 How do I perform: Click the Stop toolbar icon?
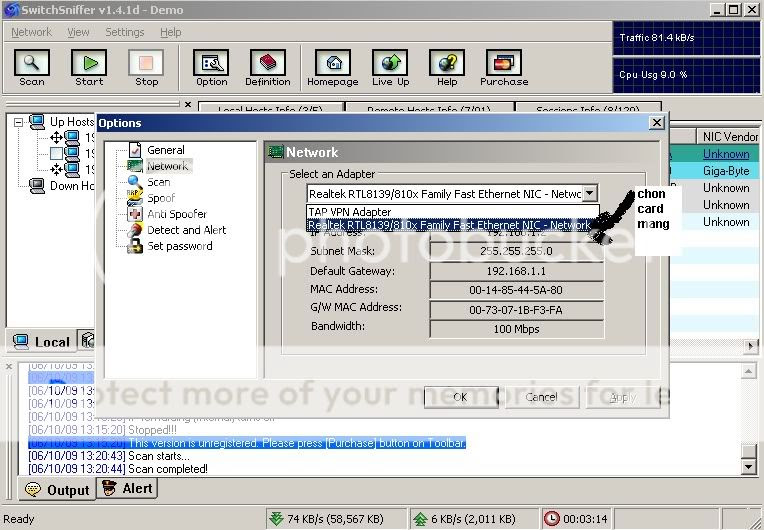click(146, 63)
